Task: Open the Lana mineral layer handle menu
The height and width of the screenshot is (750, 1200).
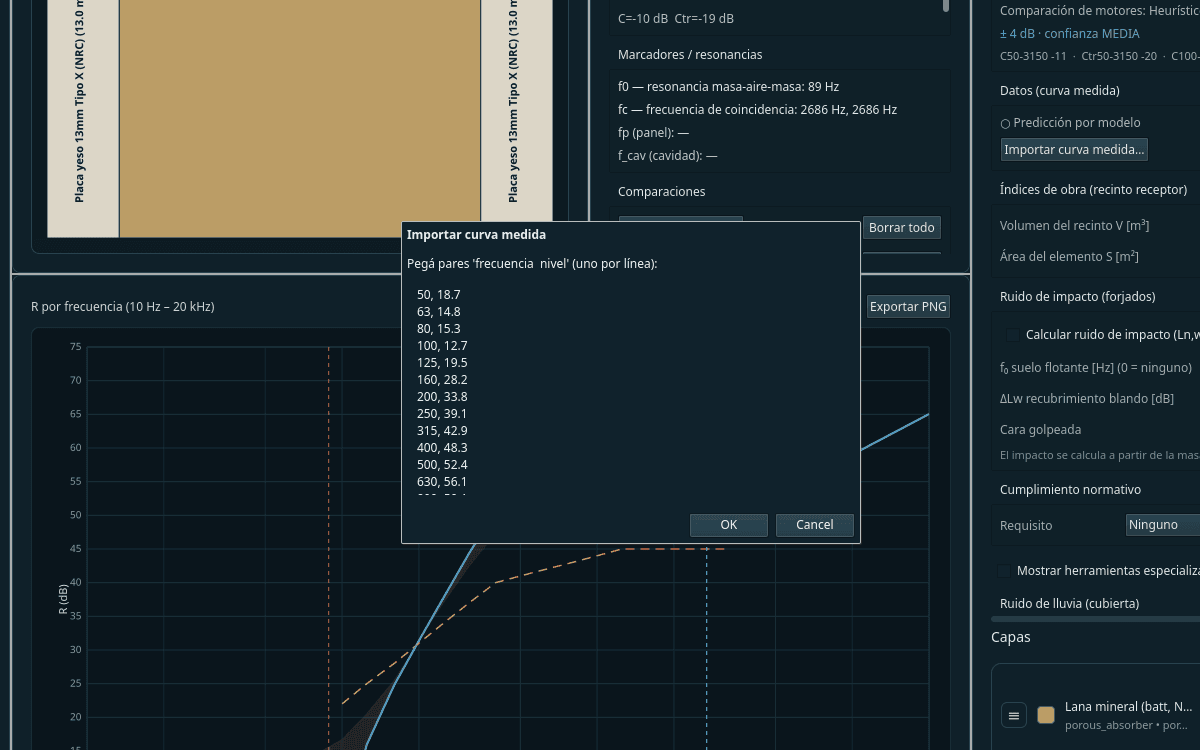Action: tap(1014, 715)
